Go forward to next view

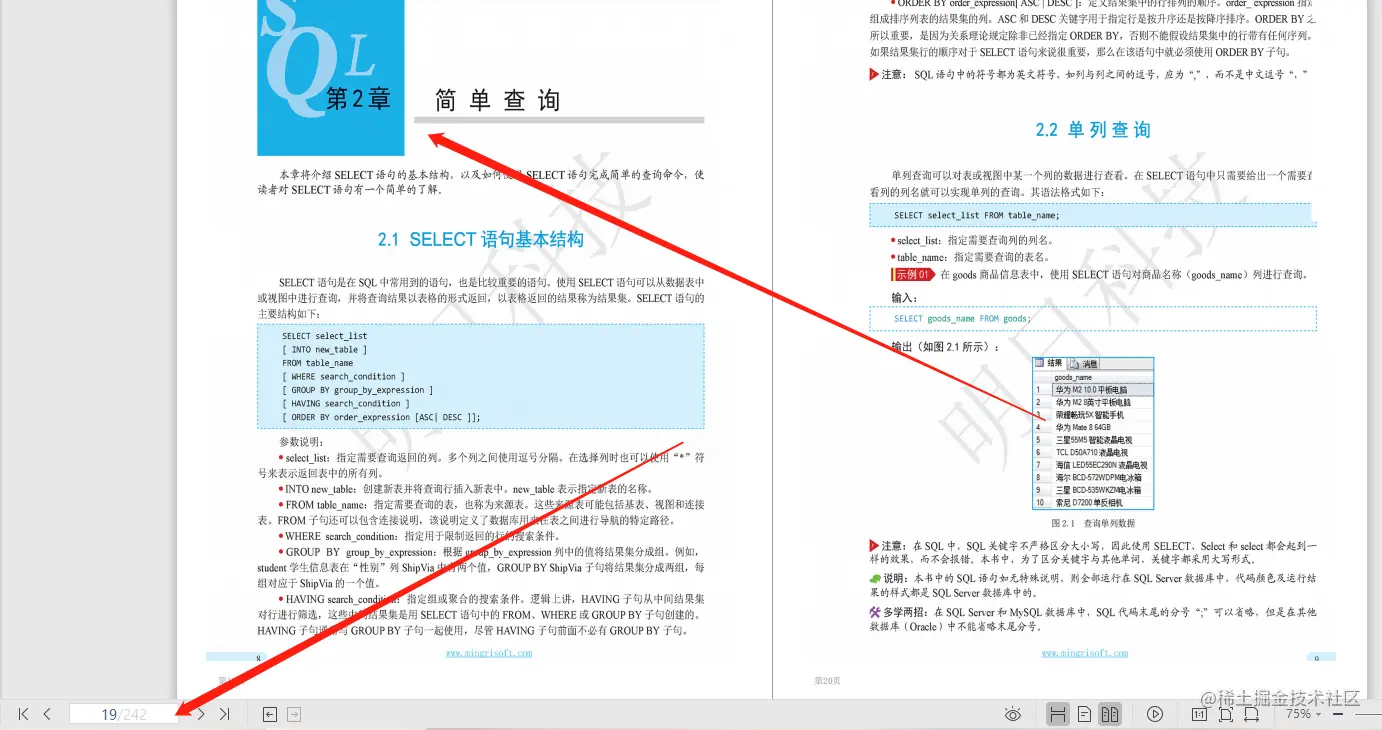tap(294, 714)
